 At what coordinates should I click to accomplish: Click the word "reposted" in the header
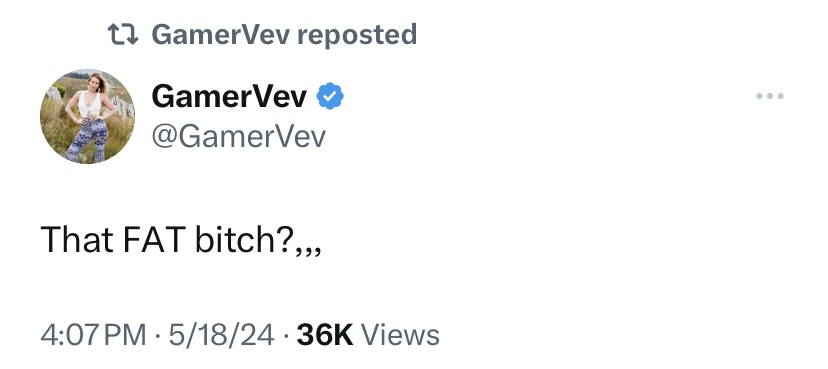pyautogui.click(x=357, y=35)
